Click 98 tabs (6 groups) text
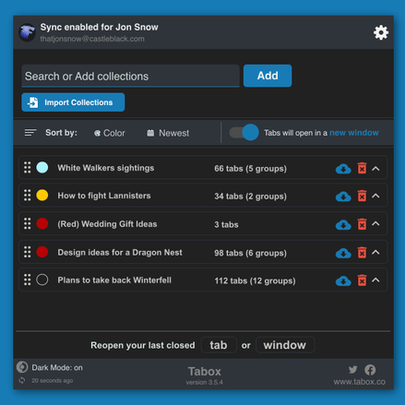The image size is (405, 405). 250,253
